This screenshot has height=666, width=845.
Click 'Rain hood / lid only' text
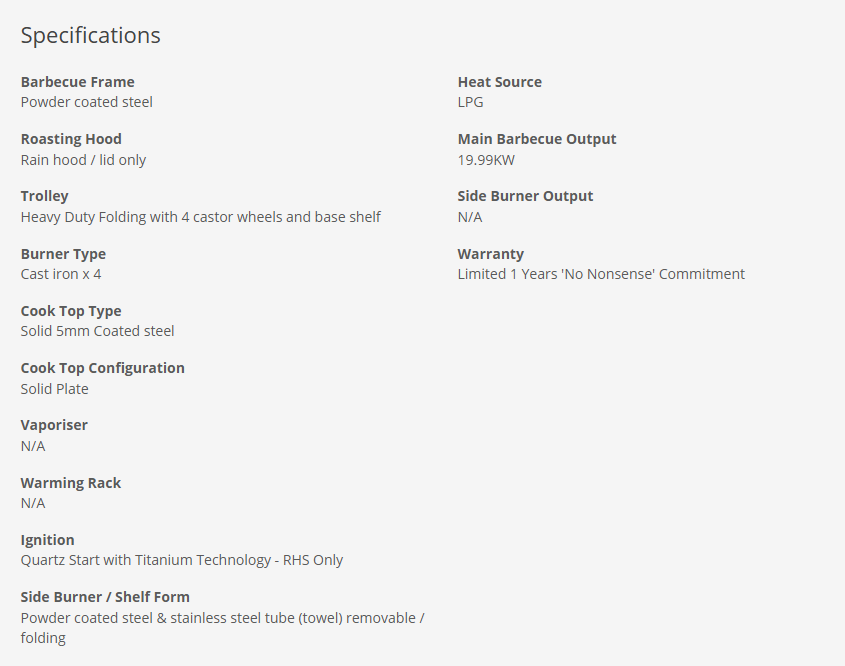83,160
